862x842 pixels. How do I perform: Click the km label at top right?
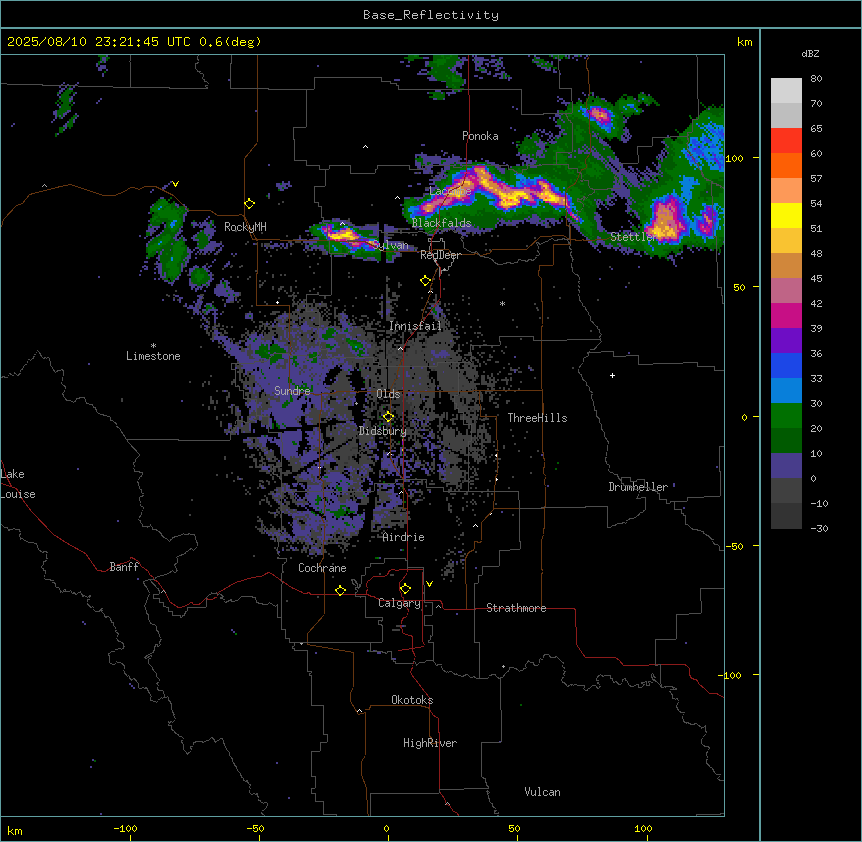coord(744,42)
